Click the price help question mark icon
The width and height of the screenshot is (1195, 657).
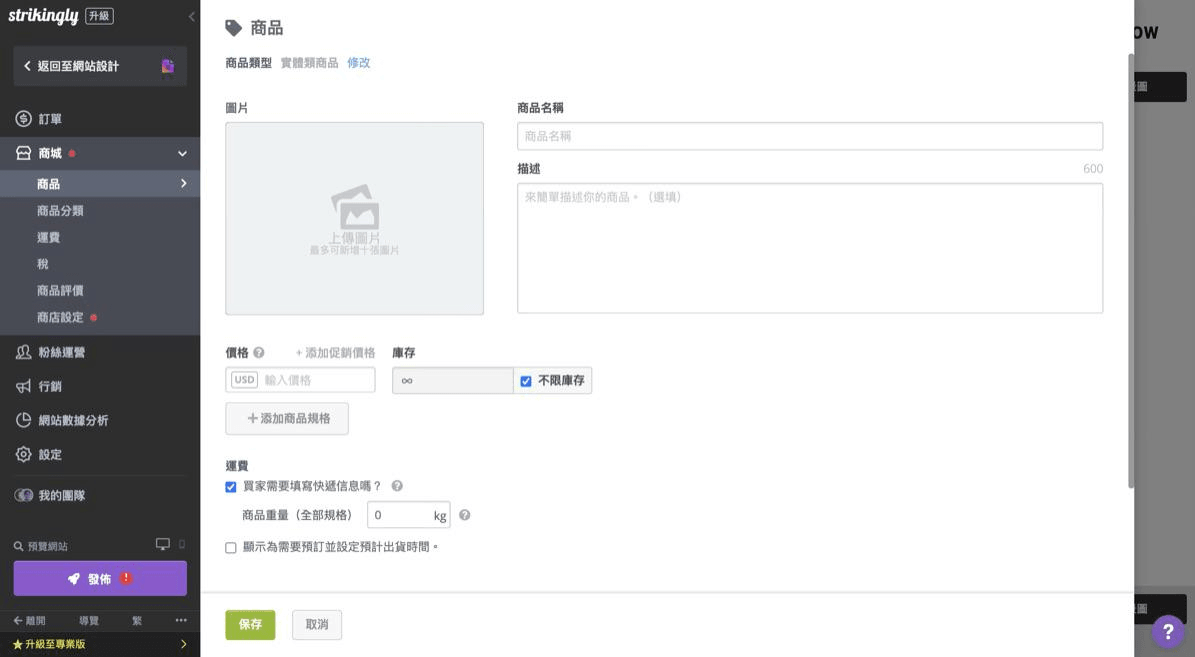point(259,353)
